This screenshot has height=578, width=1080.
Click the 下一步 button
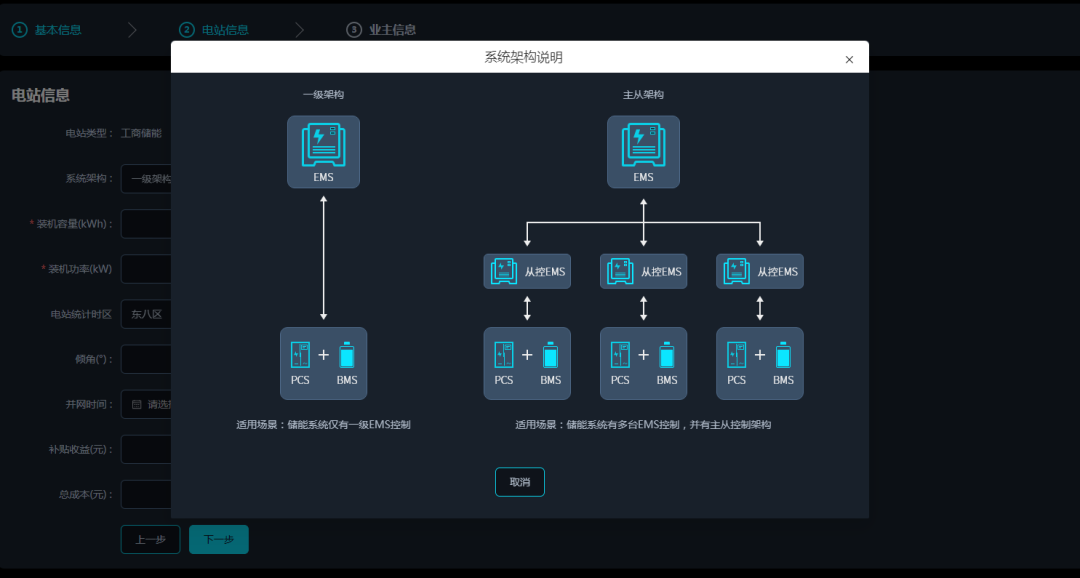pos(219,540)
